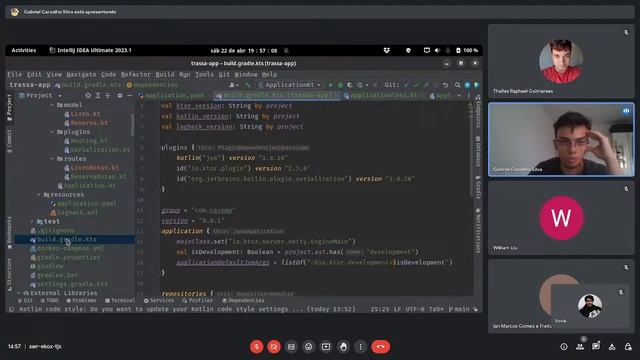Open the Database side tool tab
Image resolution: width=640 pixels, height=360 pixels.
(478, 151)
